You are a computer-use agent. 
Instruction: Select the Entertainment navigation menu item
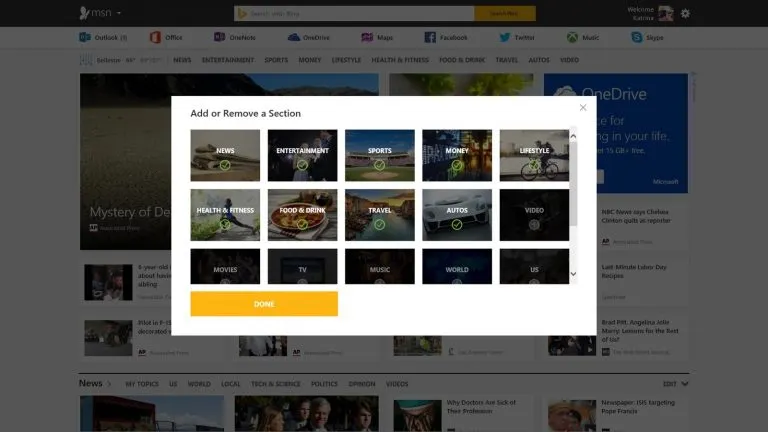coord(227,60)
